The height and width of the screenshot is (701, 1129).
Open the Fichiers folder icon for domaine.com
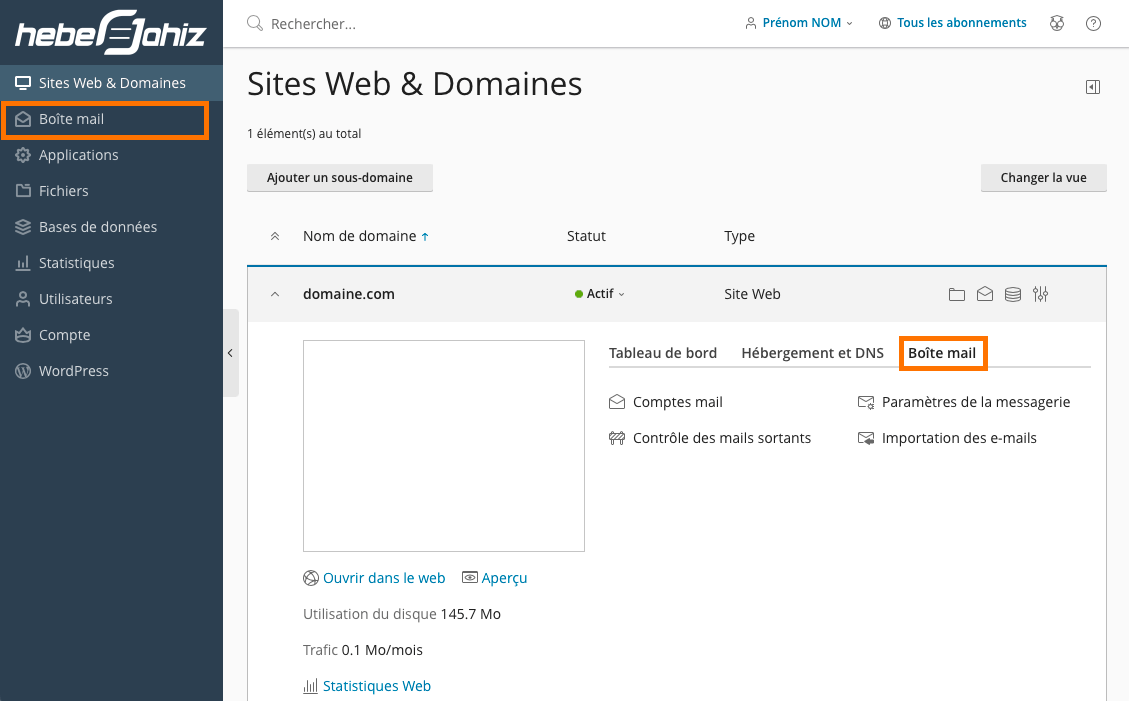pos(957,294)
